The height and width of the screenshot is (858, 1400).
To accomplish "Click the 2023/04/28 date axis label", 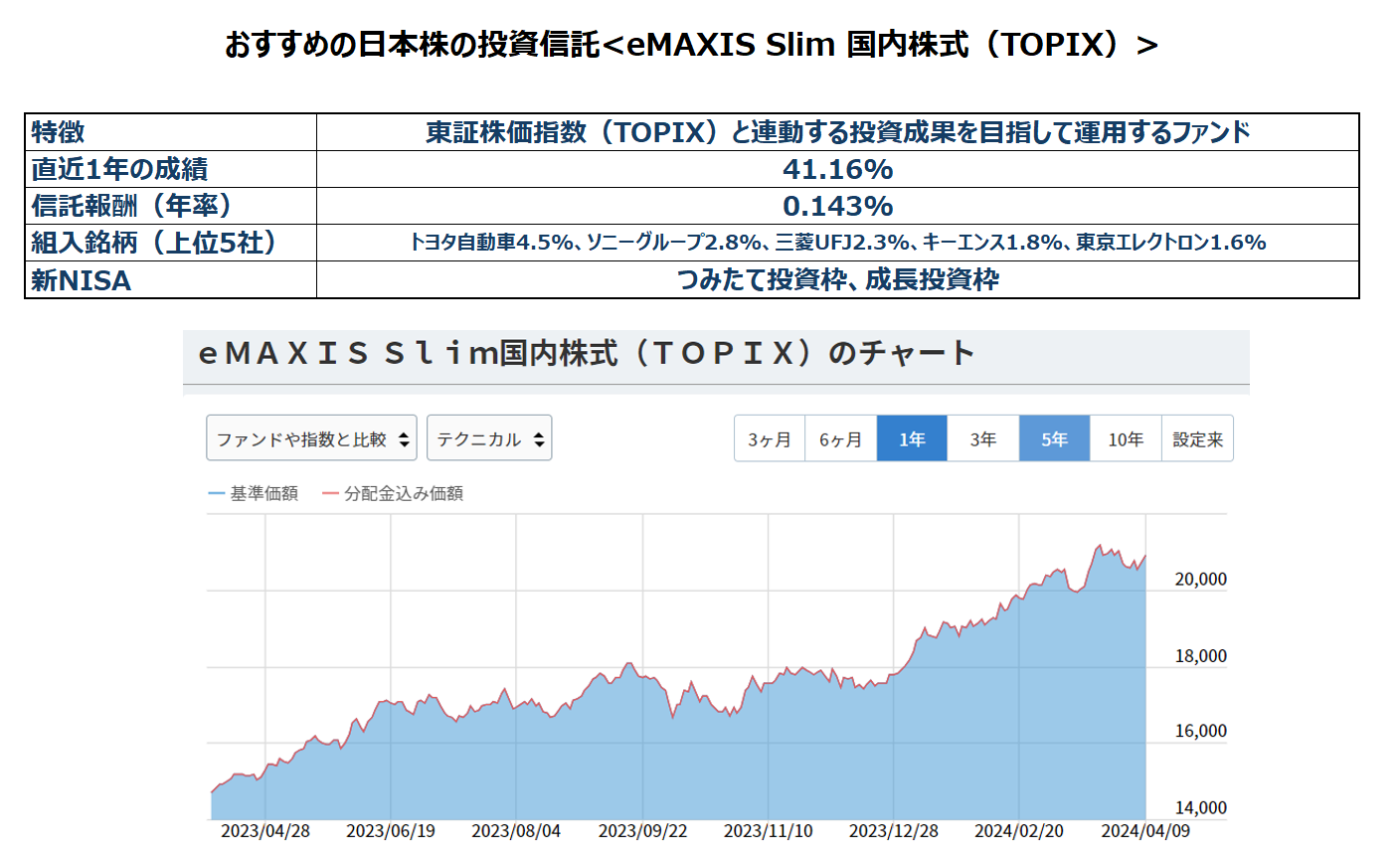I will pyautogui.click(x=265, y=831).
